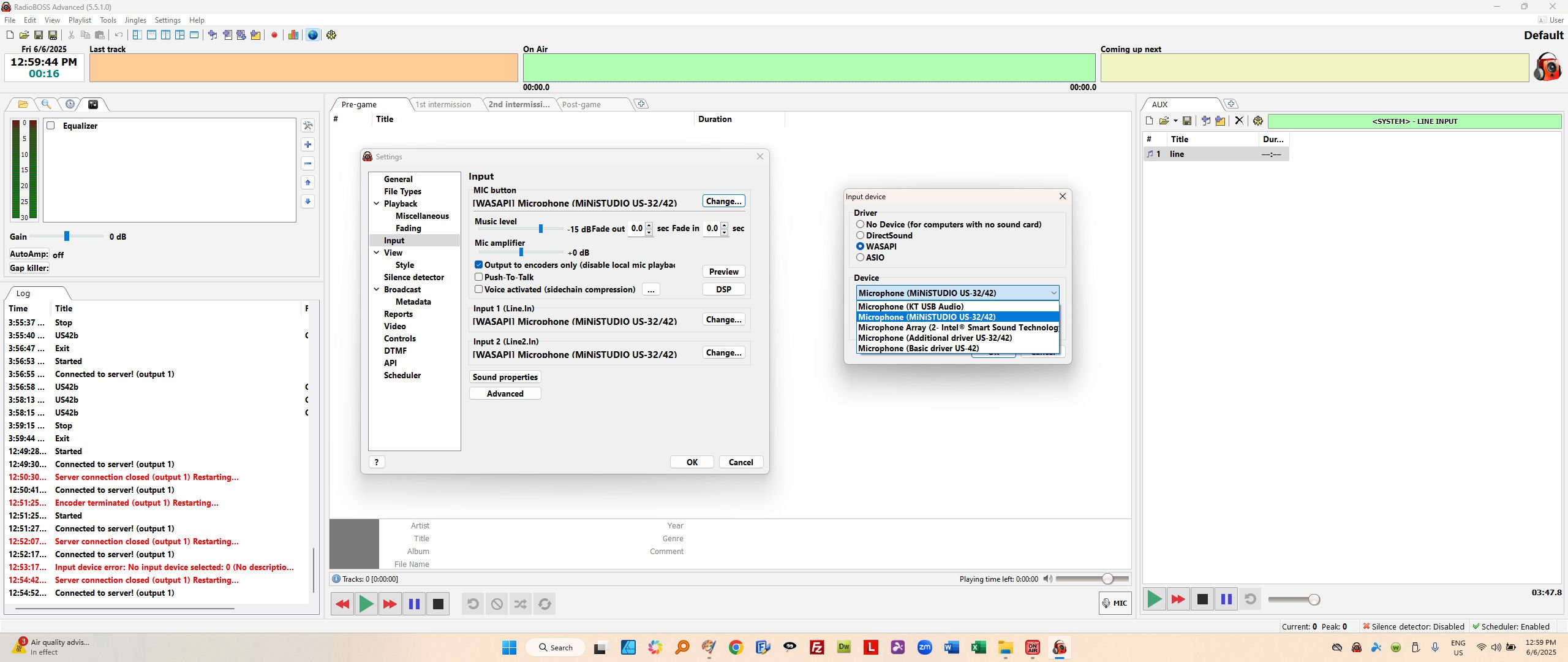Switch to Post-game tab

pos(581,104)
